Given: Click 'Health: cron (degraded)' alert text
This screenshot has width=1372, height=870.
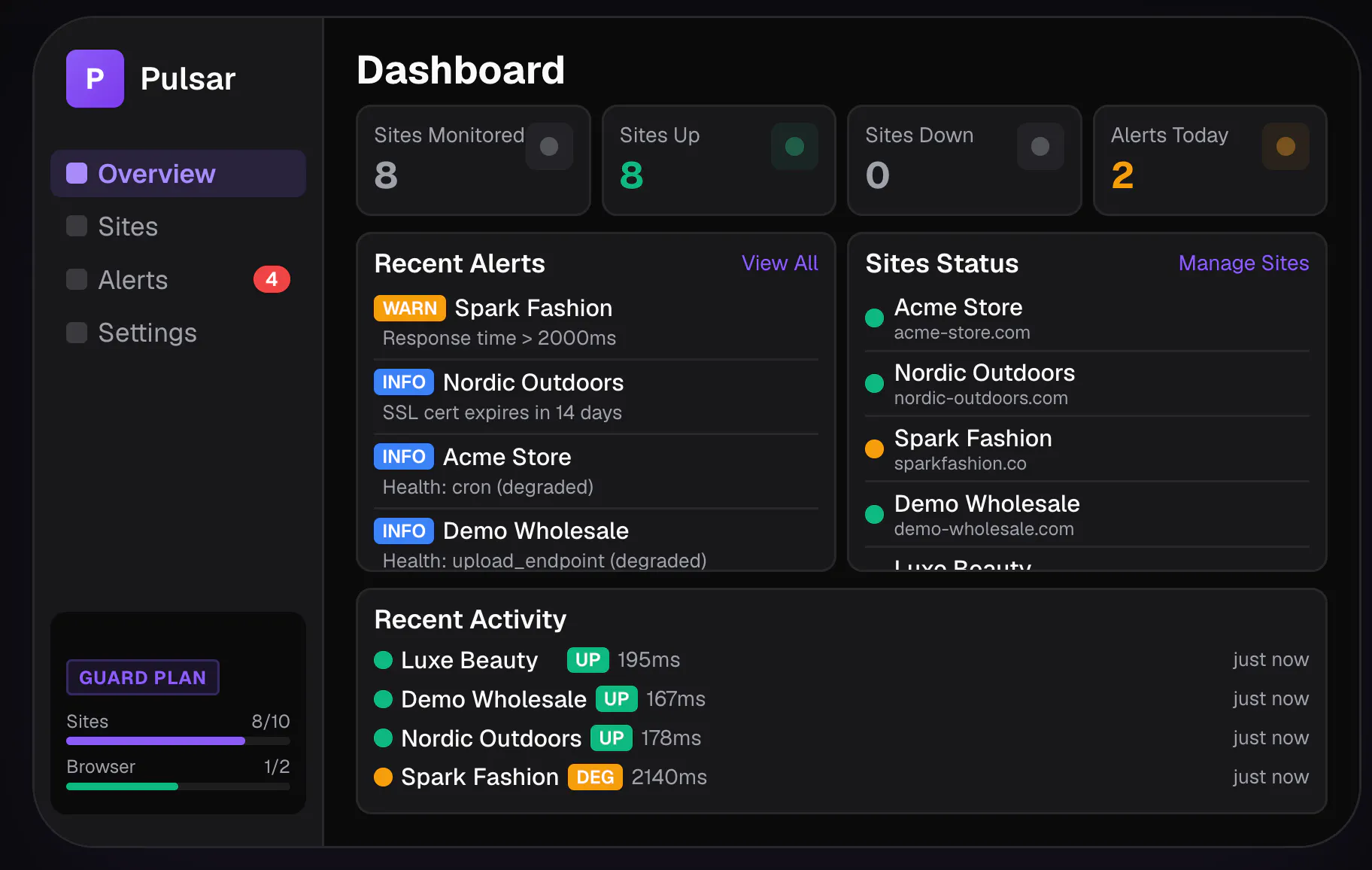Looking at the screenshot, I should pyautogui.click(x=488, y=487).
